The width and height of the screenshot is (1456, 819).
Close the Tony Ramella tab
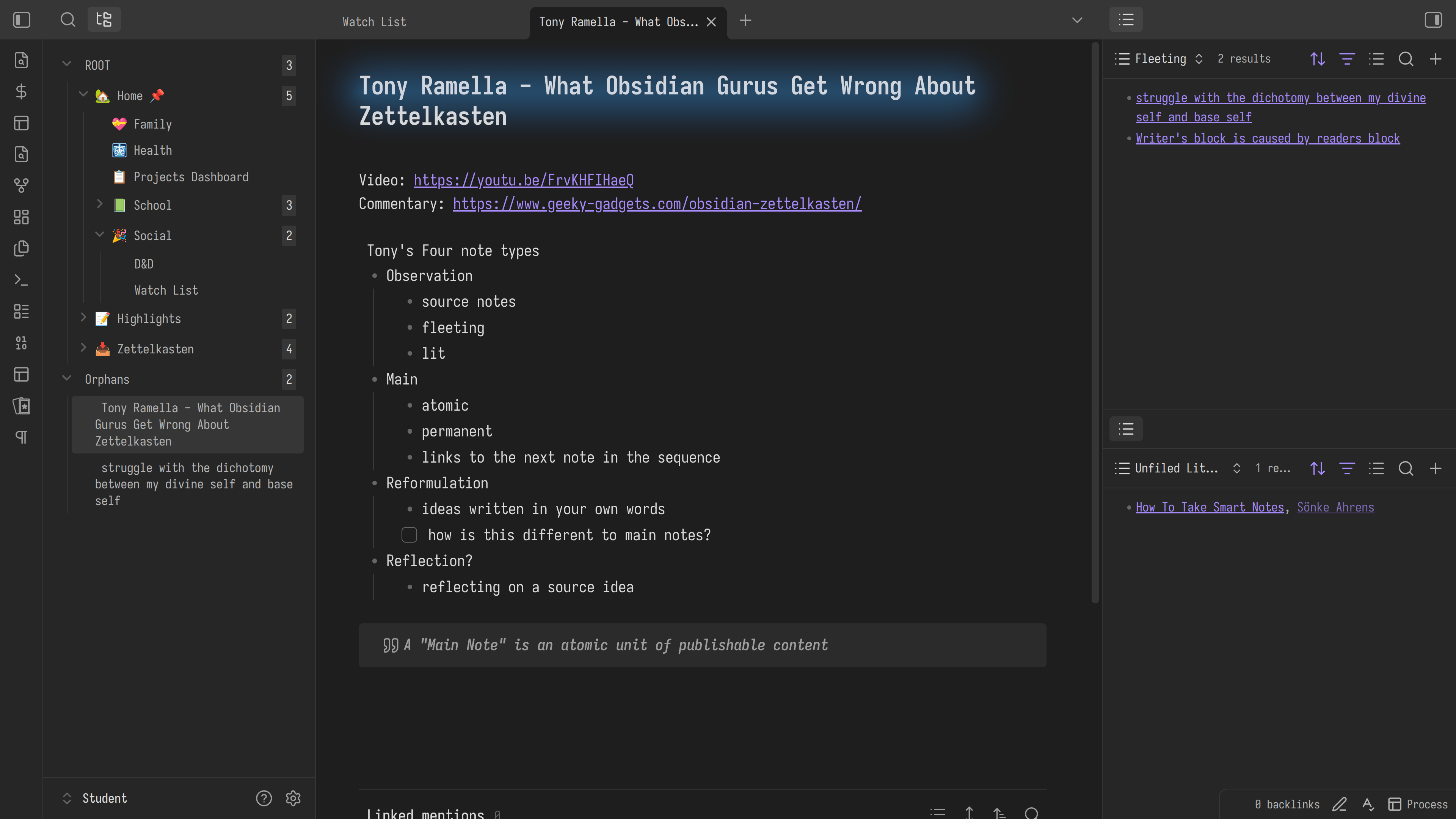pos(712,22)
